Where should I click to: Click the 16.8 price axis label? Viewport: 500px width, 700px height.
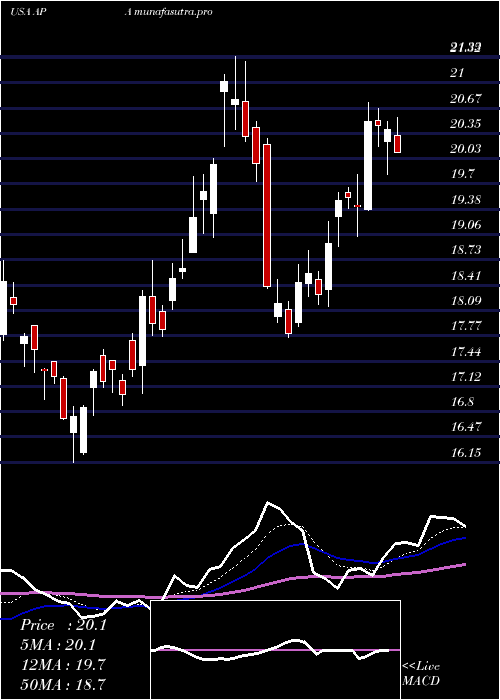pos(462,402)
